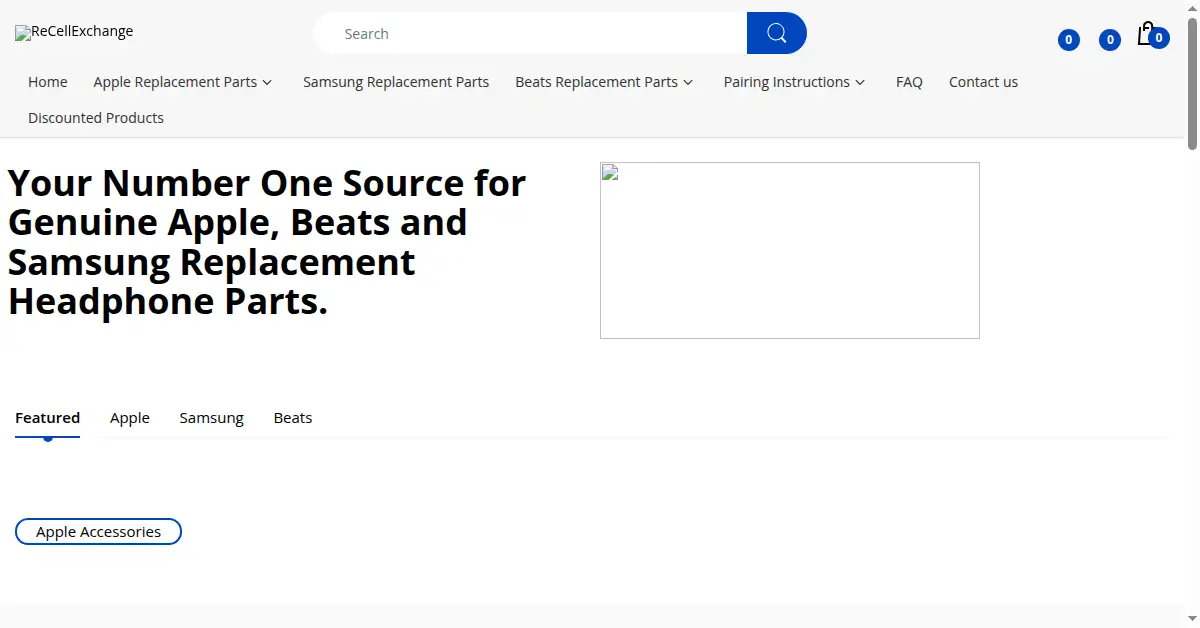Open Samsung Replacement Parts menu item
This screenshot has height=628, width=1200.
click(x=396, y=82)
